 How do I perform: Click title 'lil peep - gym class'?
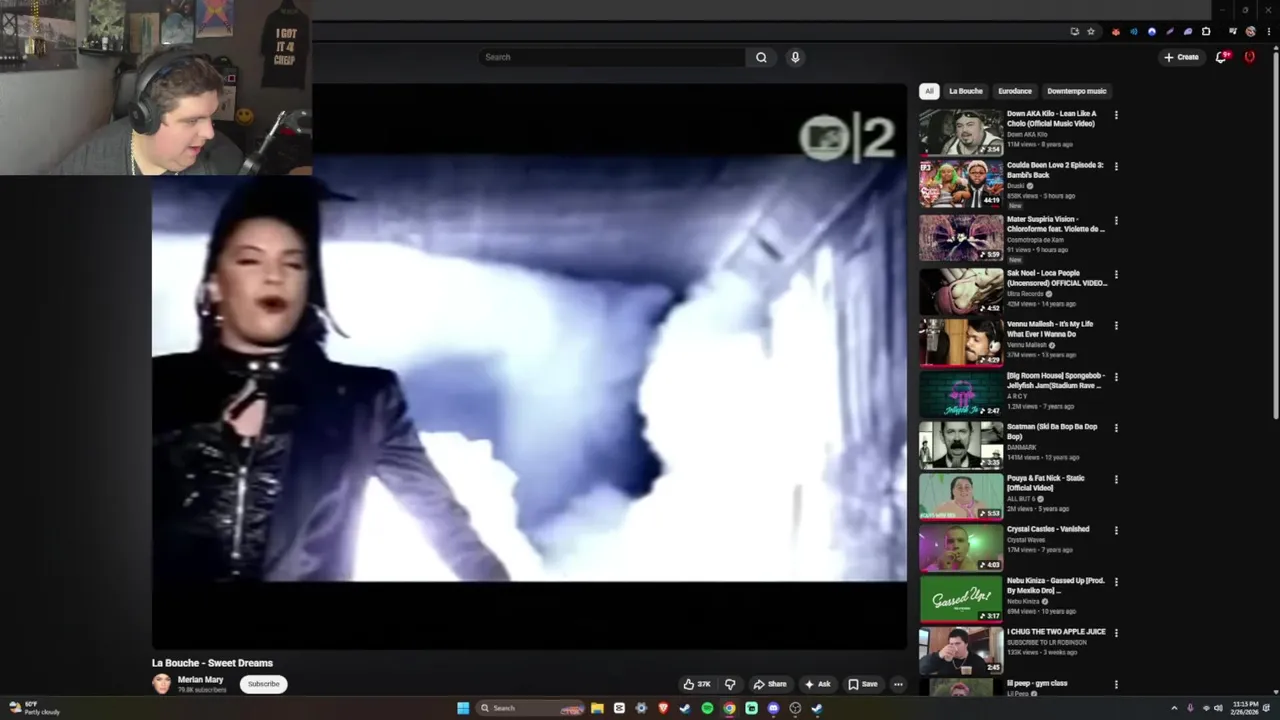(x=1037, y=683)
